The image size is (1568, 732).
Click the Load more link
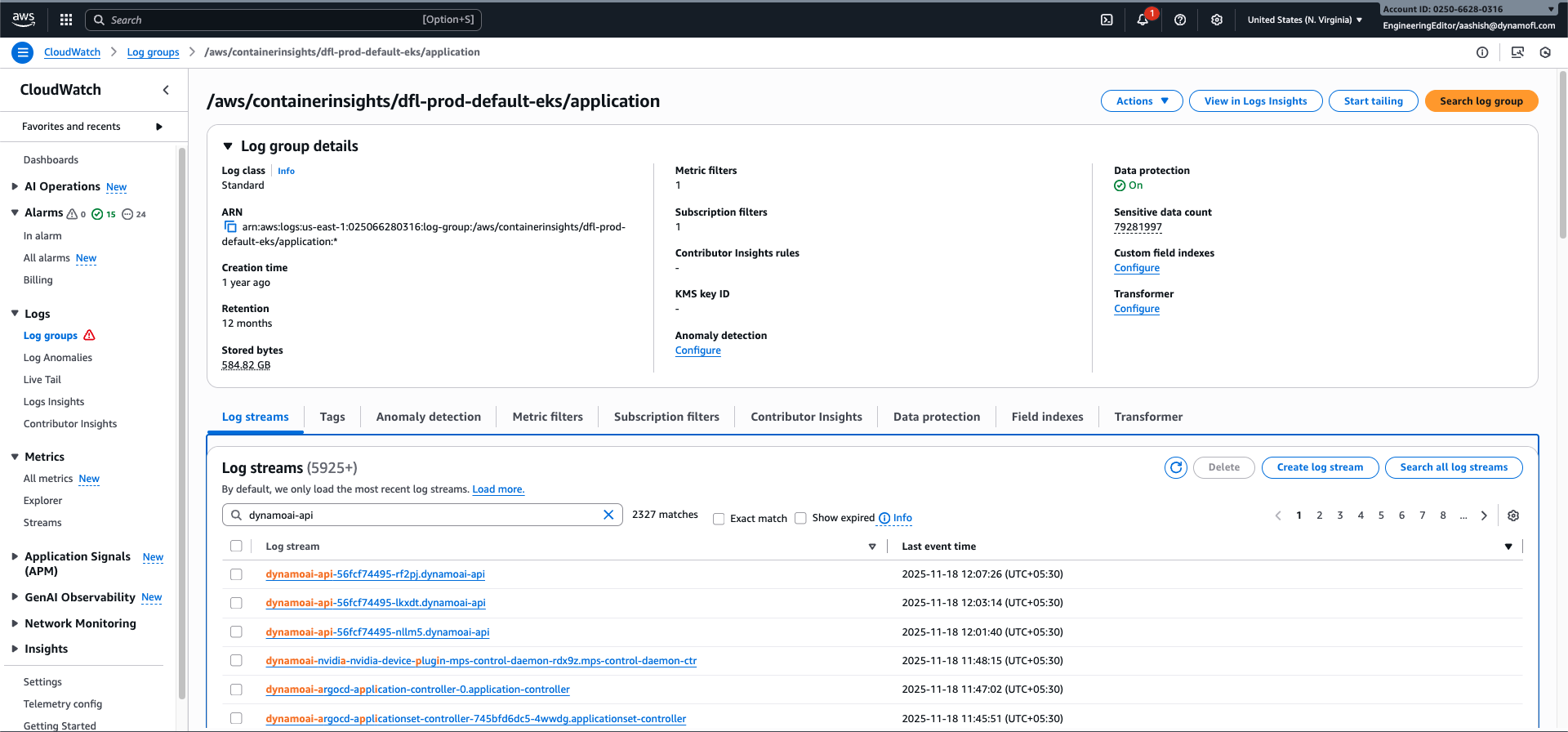click(498, 489)
